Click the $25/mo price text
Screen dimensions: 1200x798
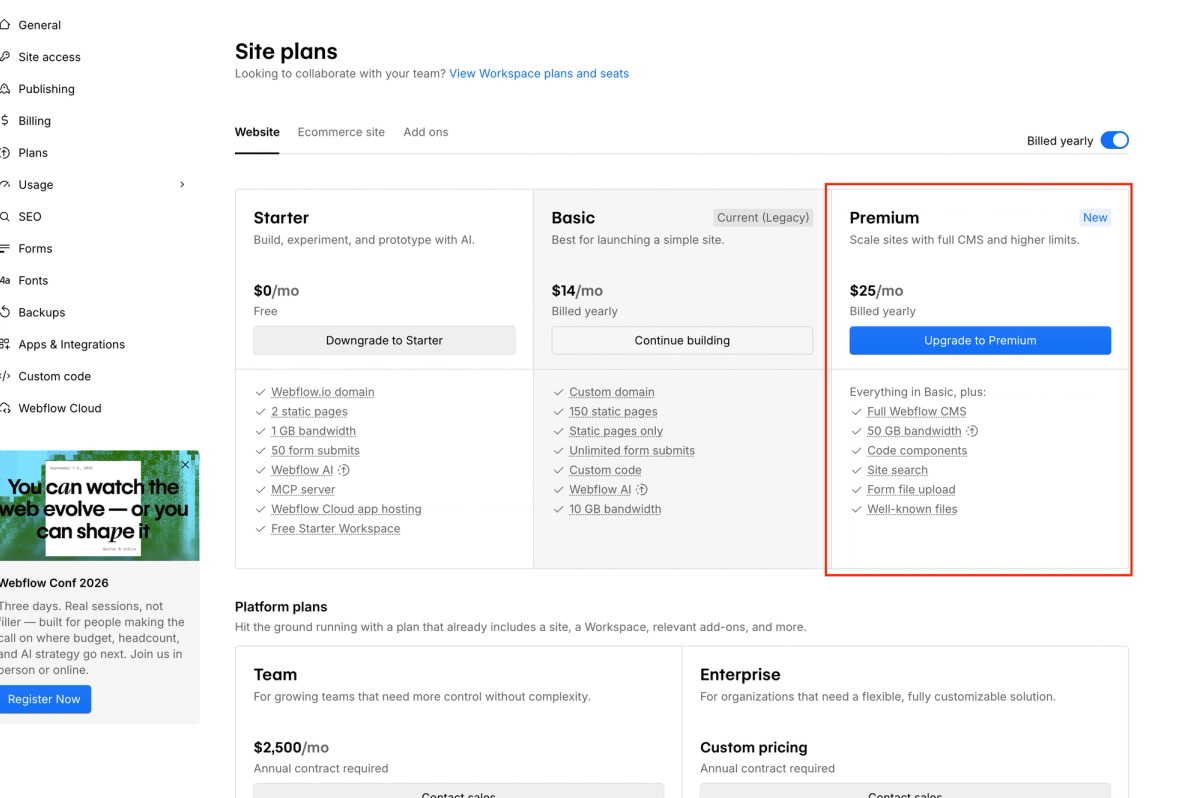click(x=876, y=291)
